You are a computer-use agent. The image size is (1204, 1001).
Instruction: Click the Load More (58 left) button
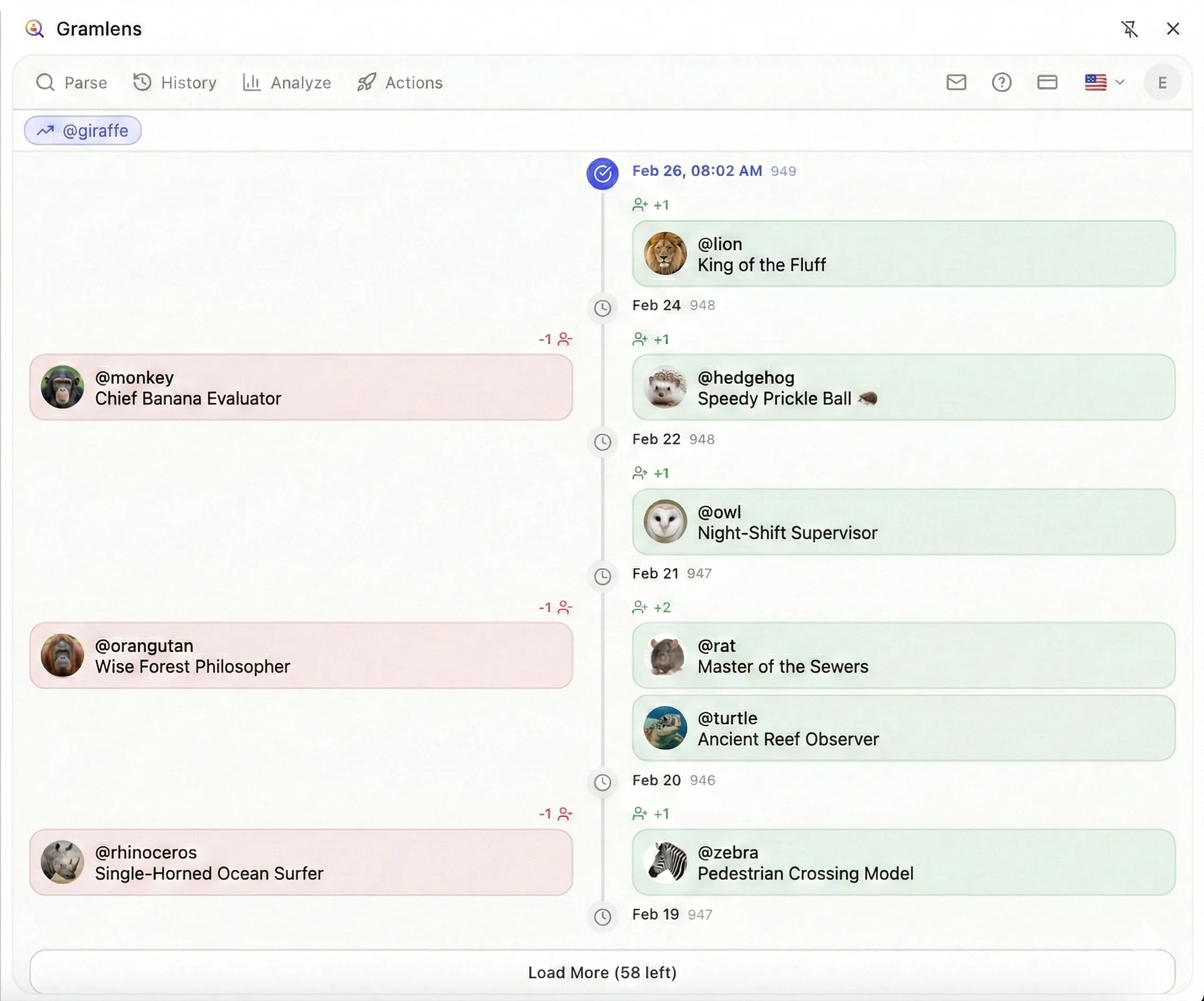[x=601, y=972]
